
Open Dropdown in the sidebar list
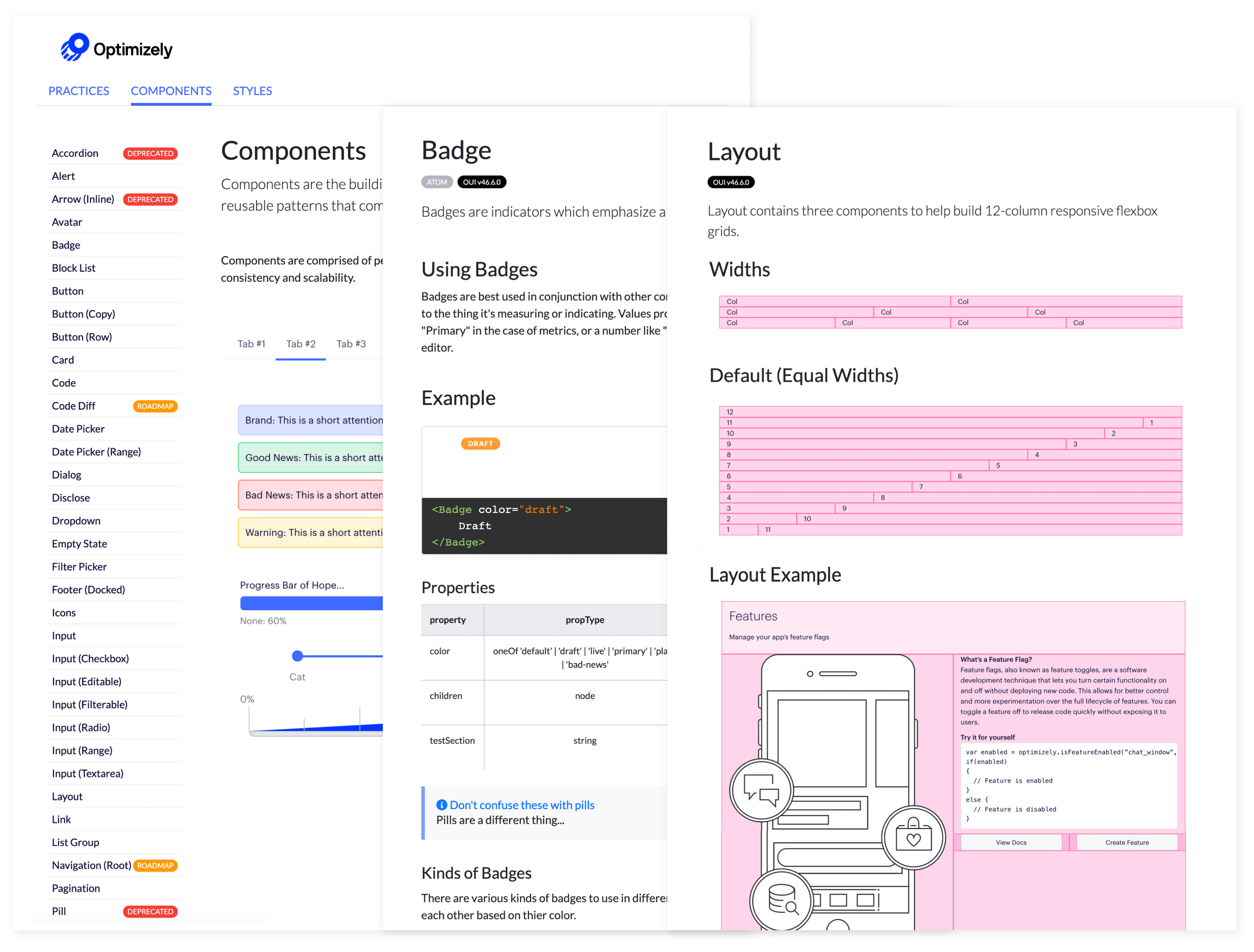(x=76, y=521)
